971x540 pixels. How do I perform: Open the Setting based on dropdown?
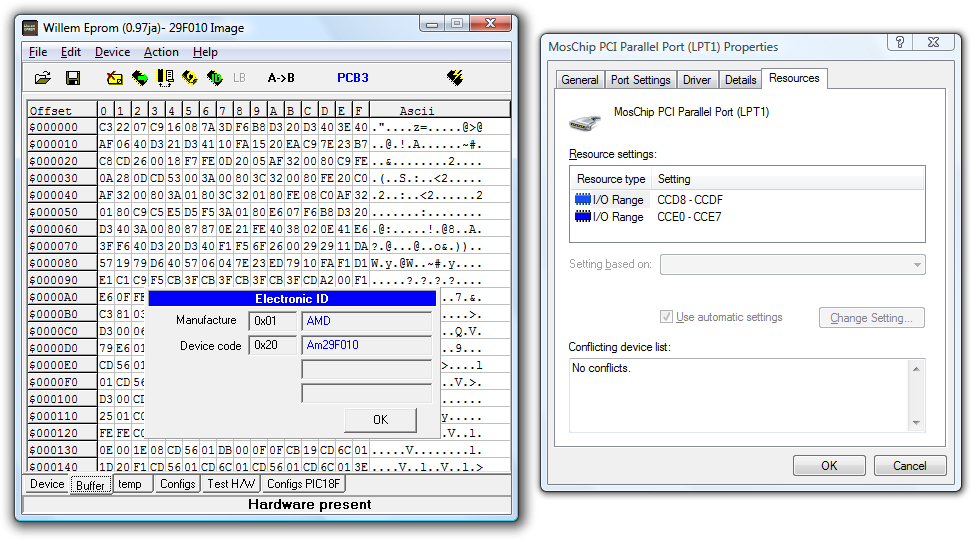point(793,264)
